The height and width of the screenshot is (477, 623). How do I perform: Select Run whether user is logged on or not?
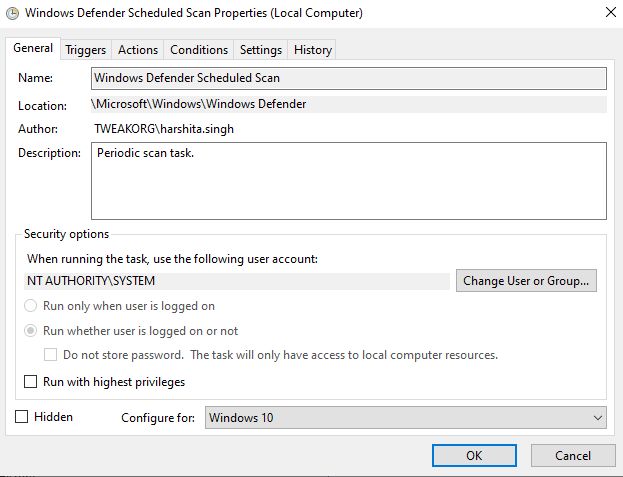(32, 331)
